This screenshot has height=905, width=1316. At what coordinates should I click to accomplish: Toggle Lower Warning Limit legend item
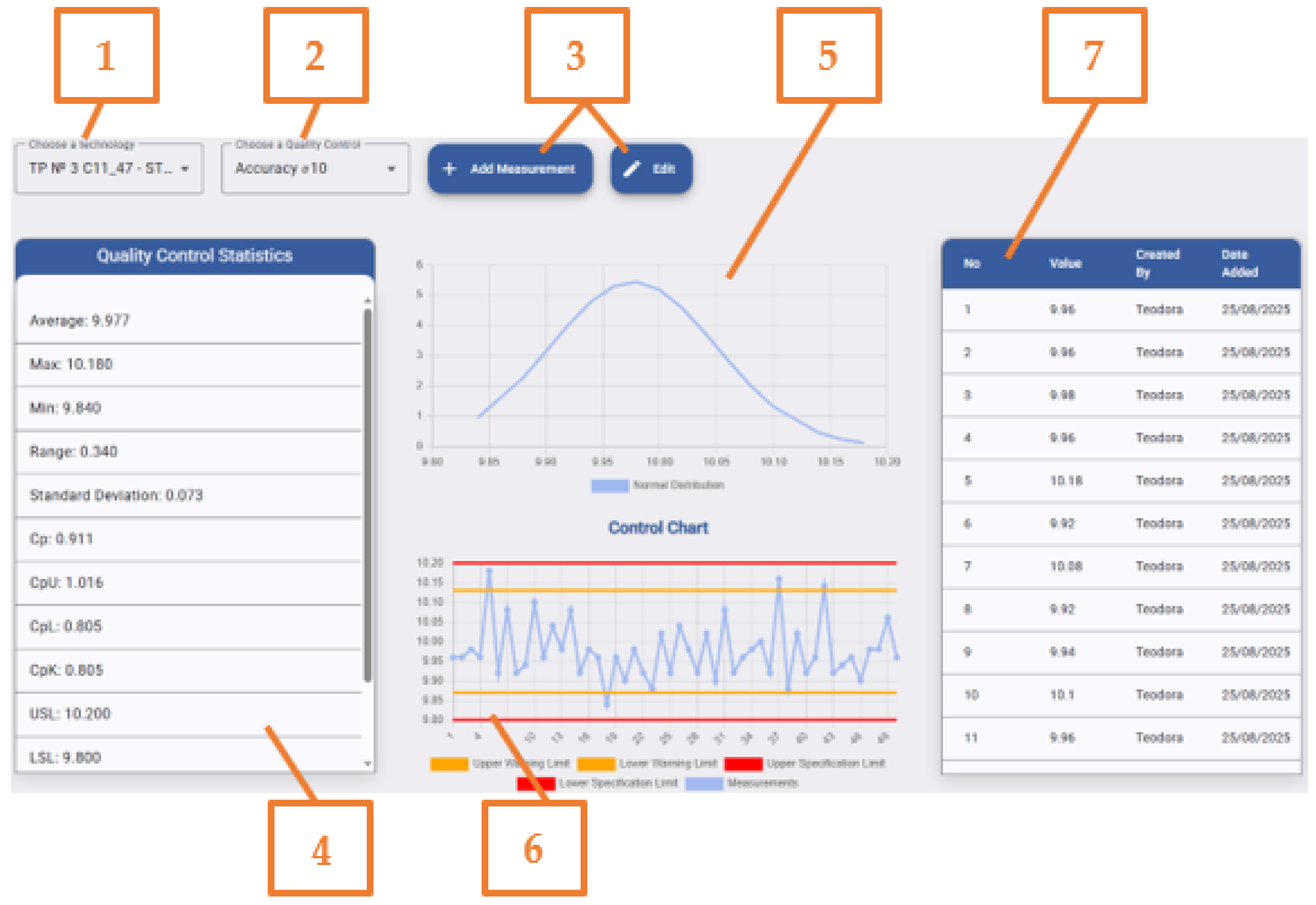pos(596,765)
